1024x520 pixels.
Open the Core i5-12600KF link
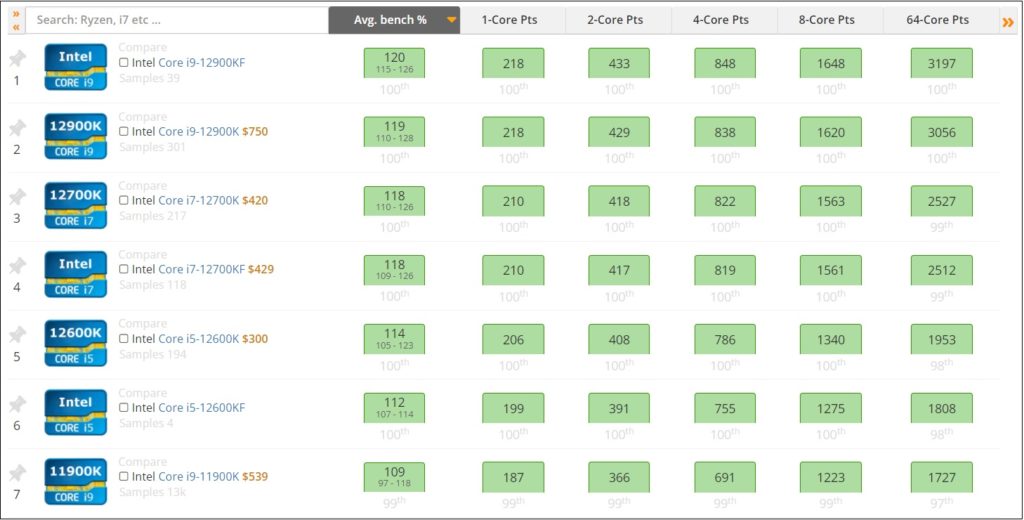202,408
